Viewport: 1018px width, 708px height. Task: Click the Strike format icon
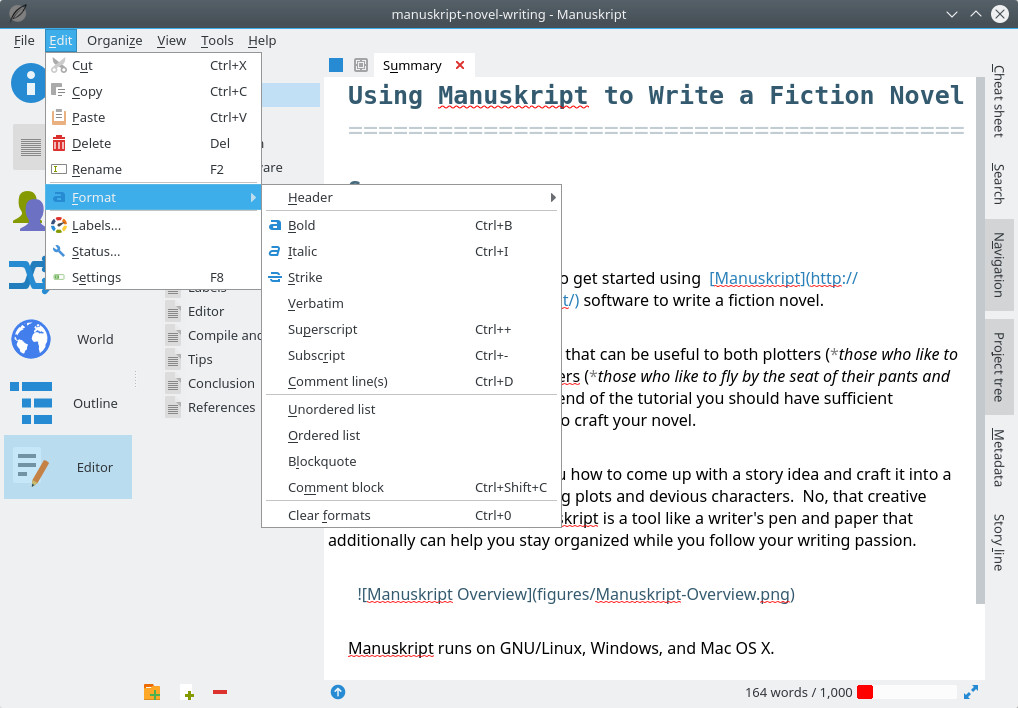point(275,277)
